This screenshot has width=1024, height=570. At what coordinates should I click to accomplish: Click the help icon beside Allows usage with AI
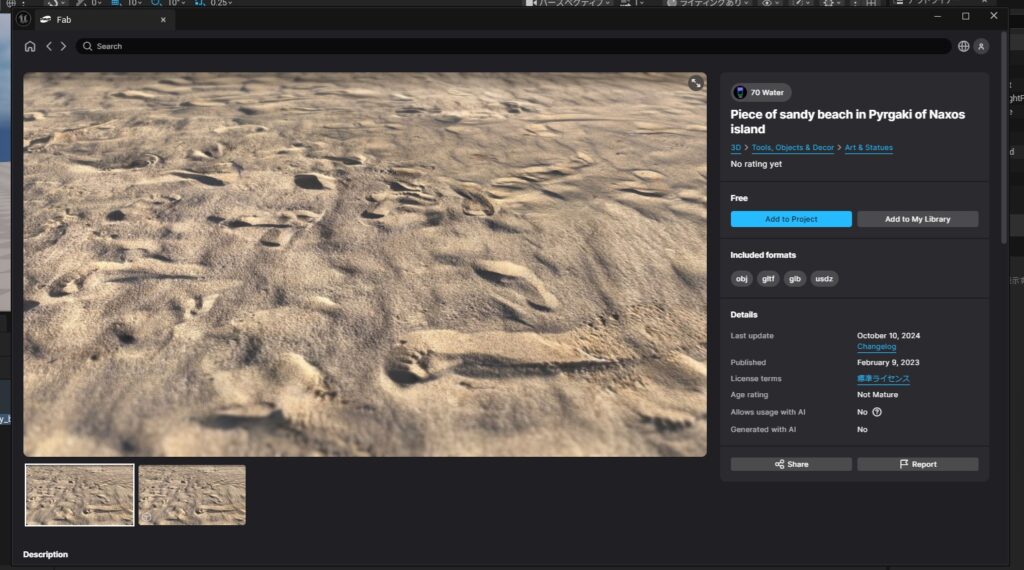pos(877,412)
